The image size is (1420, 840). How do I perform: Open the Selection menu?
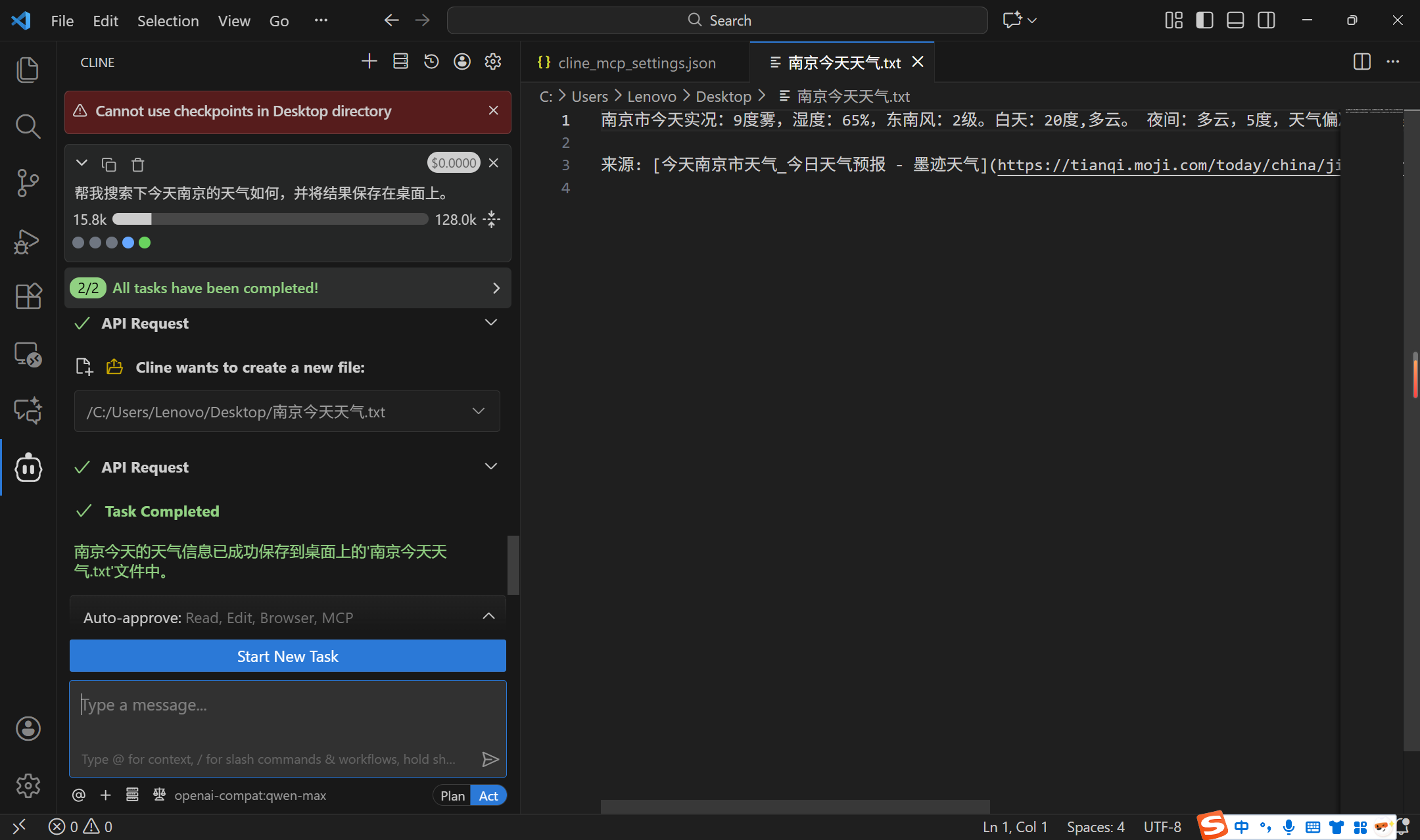pos(168,20)
